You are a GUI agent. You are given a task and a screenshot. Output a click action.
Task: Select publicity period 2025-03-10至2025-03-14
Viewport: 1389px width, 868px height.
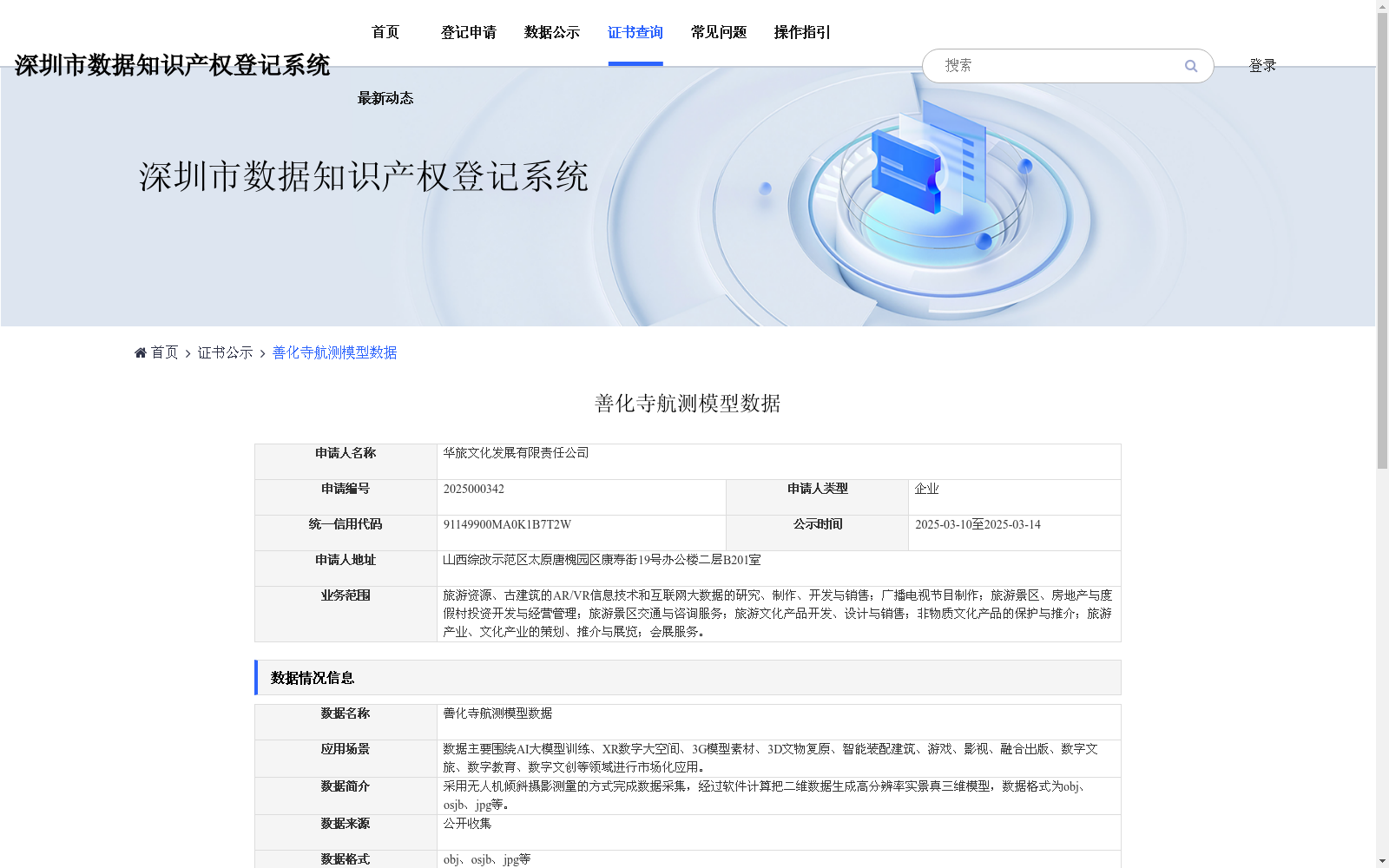point(978,524)
